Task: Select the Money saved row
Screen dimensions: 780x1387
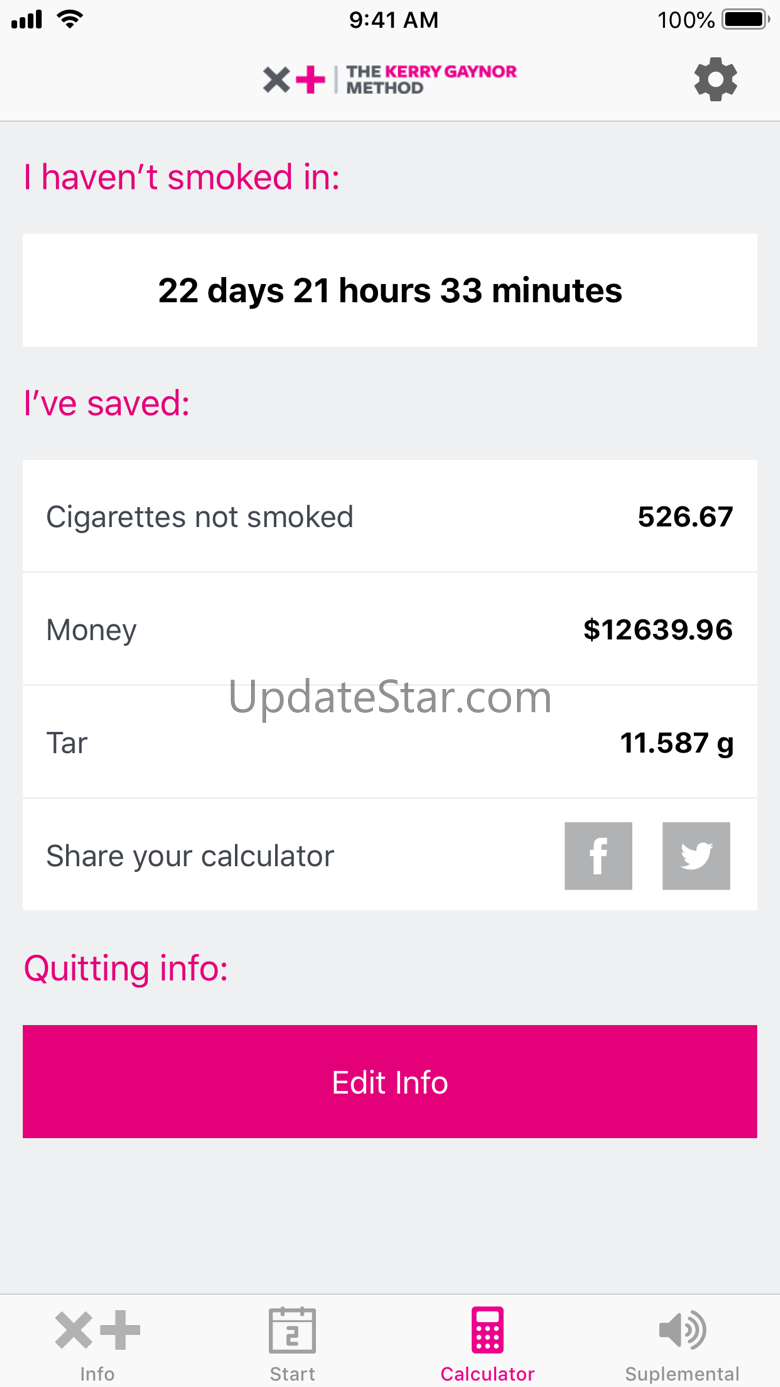Action: tap(390, 630)
